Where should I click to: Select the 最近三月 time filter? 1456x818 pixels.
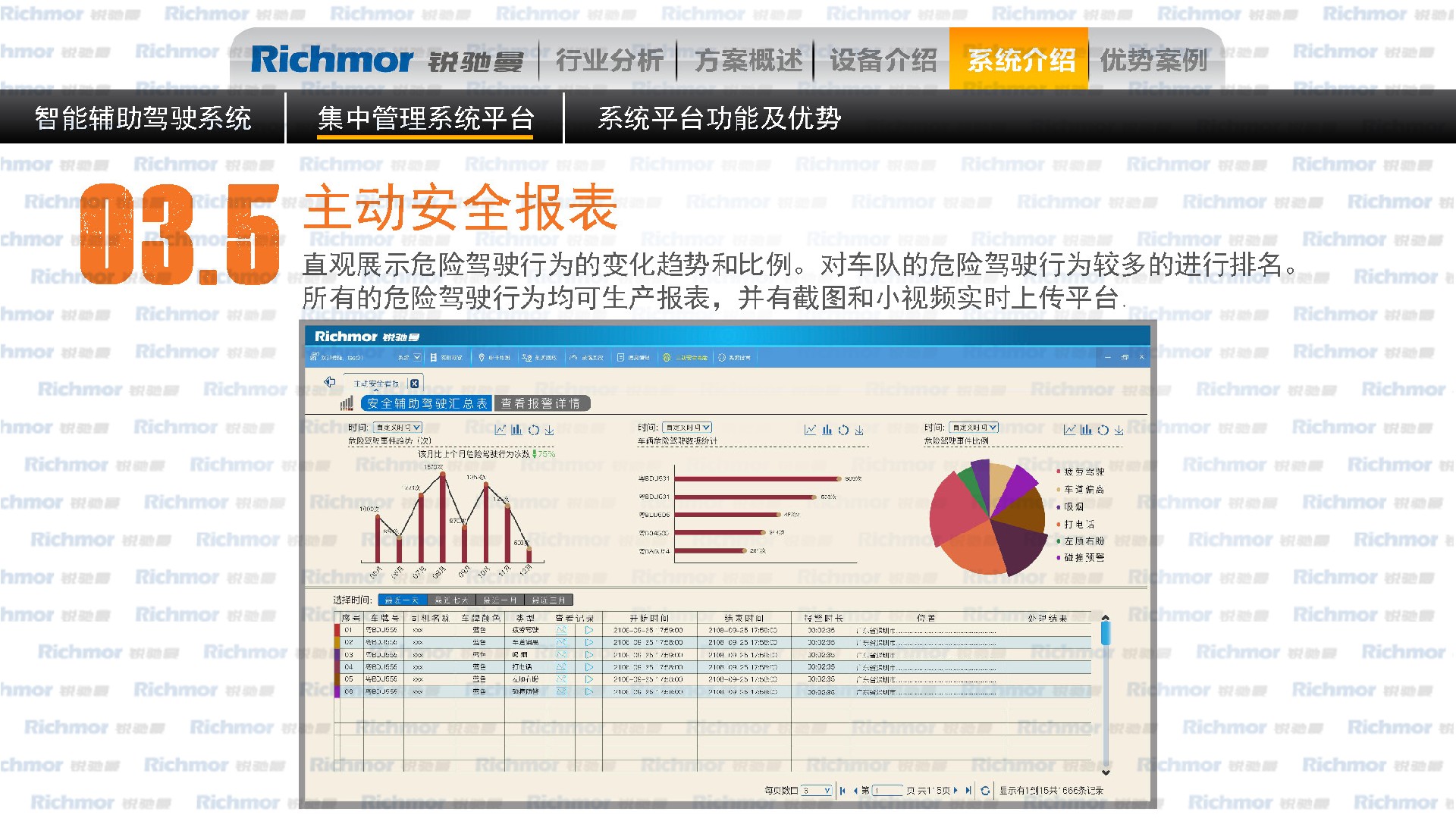tap(548, 600)
